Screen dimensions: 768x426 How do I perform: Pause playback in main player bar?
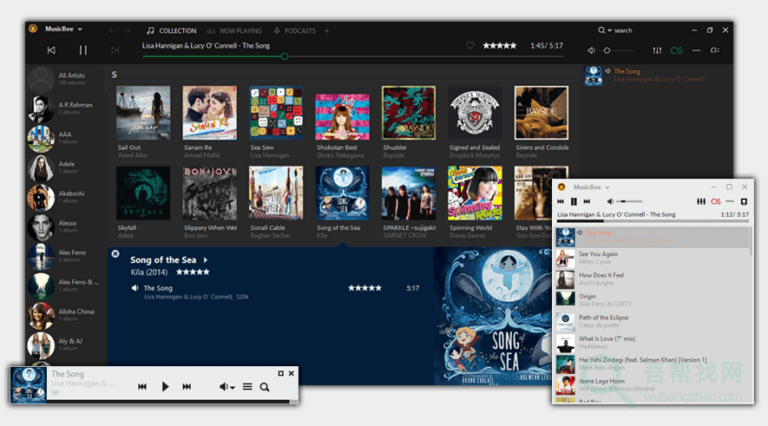tap(83, 50)
